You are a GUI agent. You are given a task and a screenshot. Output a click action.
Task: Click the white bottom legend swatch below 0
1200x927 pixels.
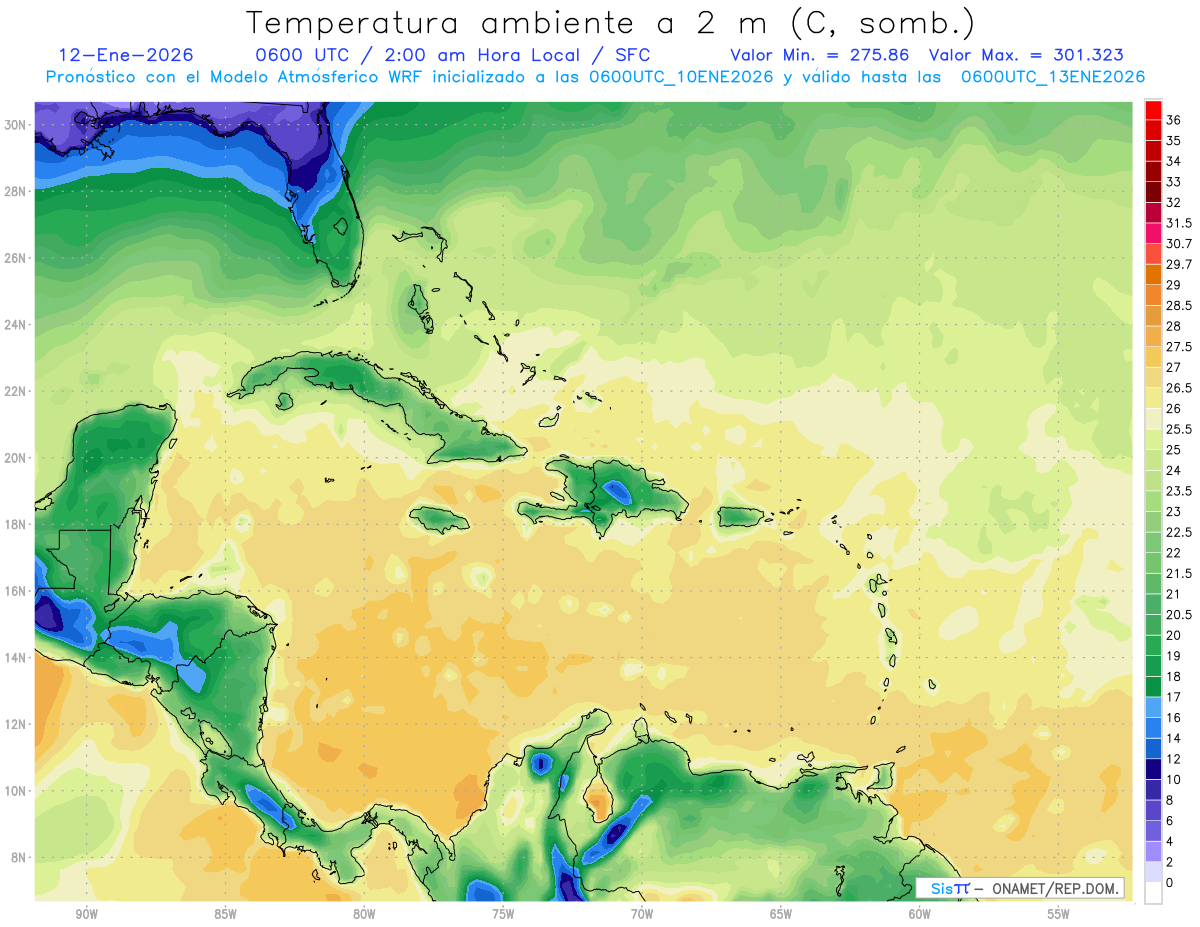pyautogui.click(x=1153, y=893)
